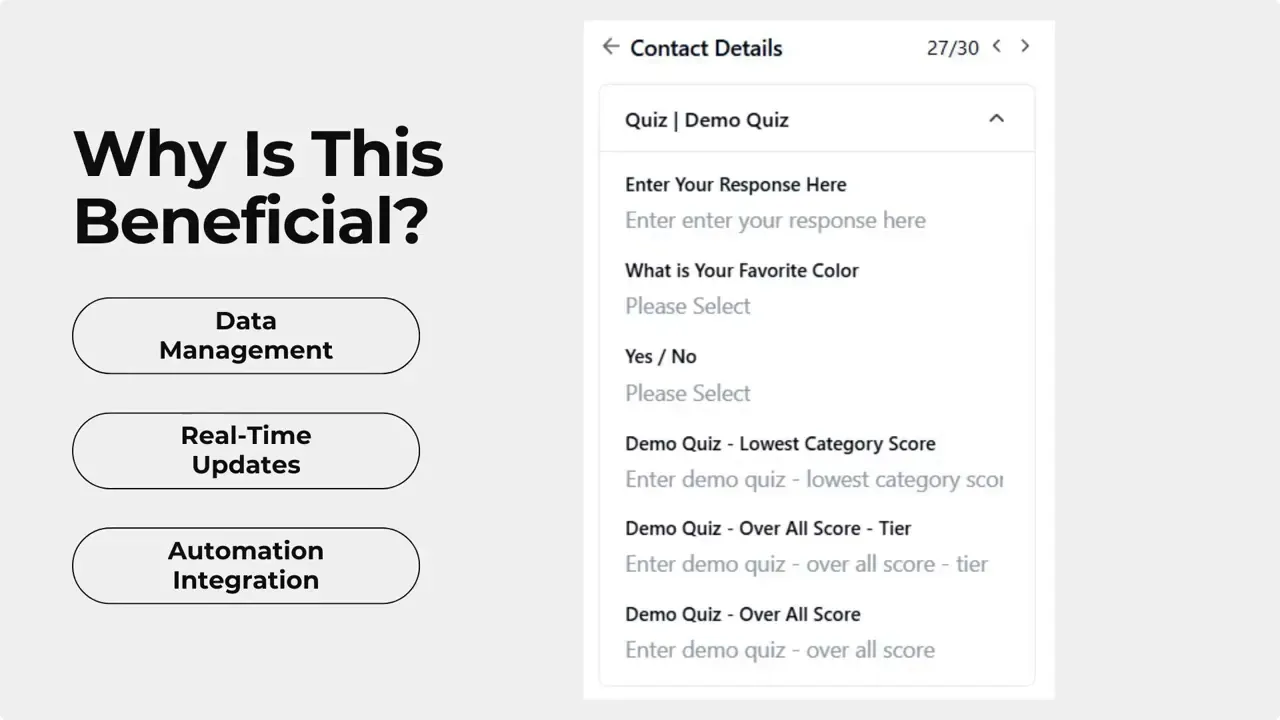Screen dimensions: 1280x720
Task: Select the Demo Quiz Over All Score input
Action: tap(779, 650)
